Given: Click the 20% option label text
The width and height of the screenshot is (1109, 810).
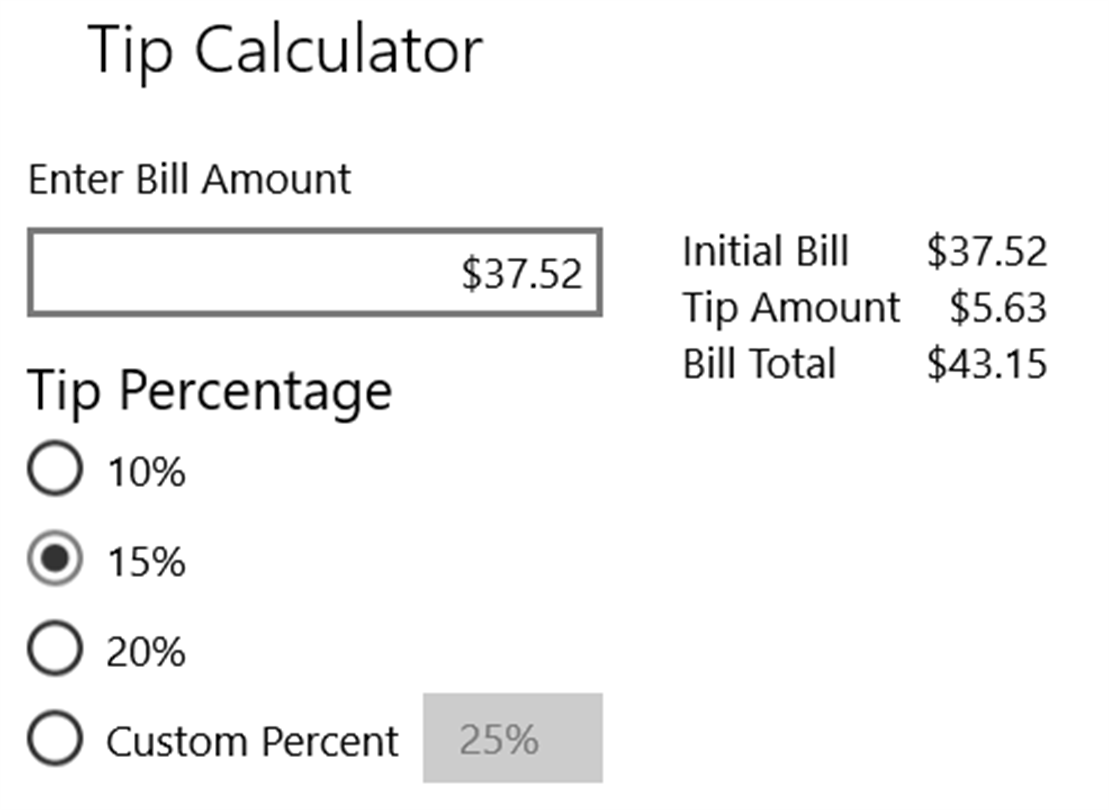Looking at the screenshot, I should pos(146,652).
